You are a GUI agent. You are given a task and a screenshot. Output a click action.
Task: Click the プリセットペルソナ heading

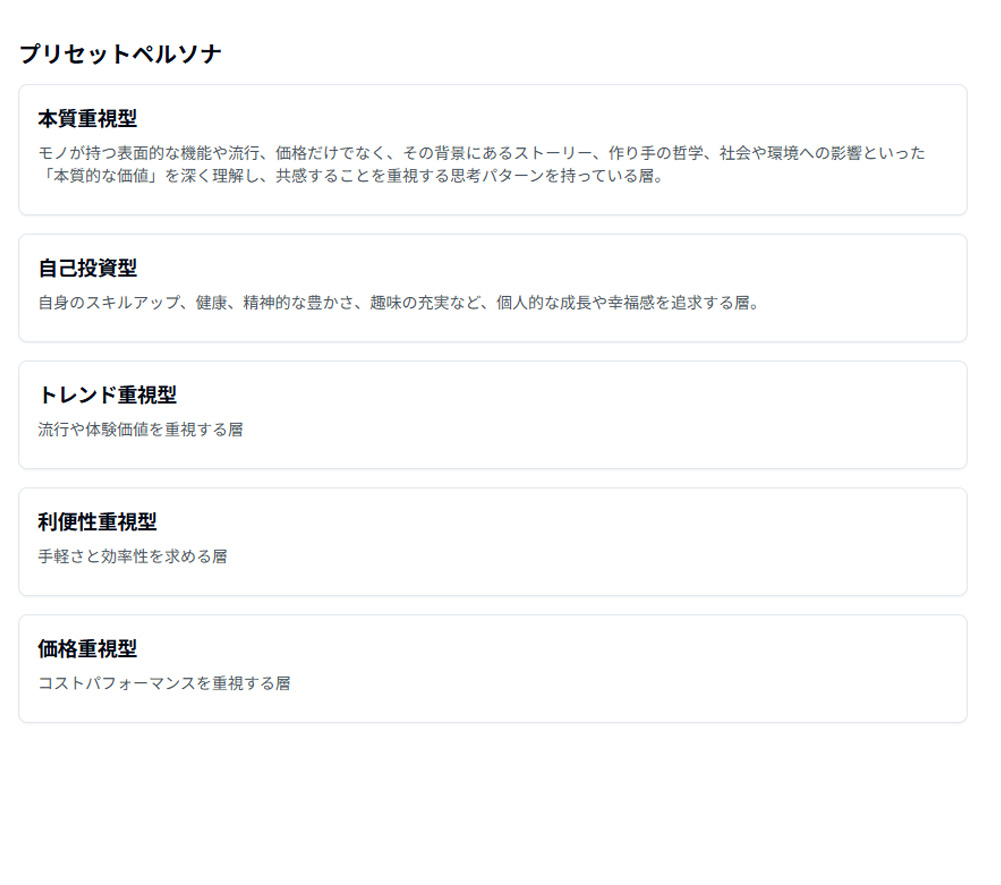tap(120, 54)
